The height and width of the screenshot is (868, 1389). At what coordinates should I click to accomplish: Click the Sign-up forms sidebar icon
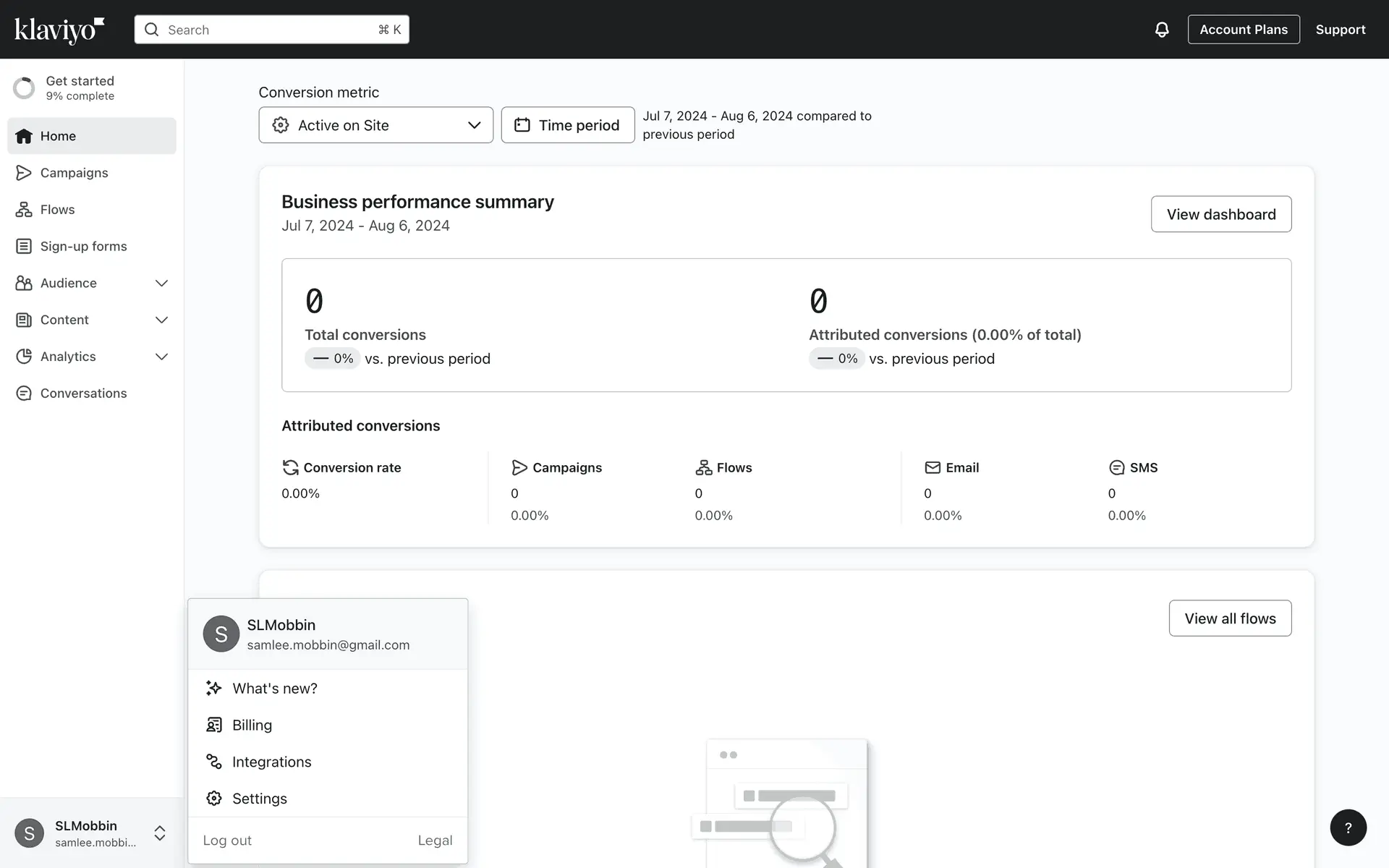tap(24, 247)
